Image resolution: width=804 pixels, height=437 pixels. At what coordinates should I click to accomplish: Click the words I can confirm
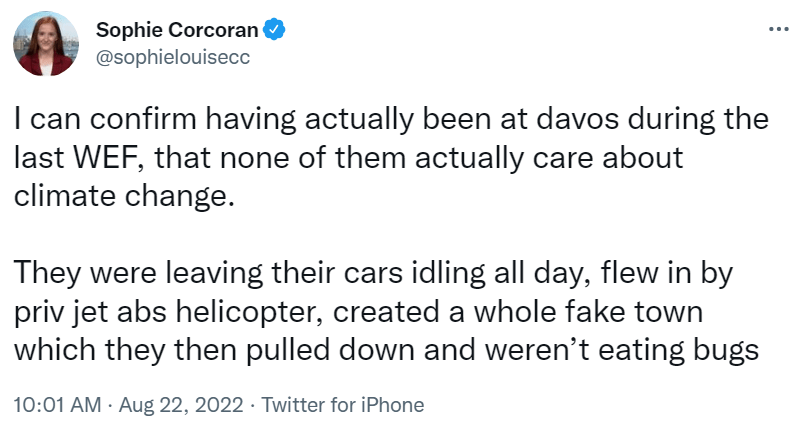coord(92,121)
